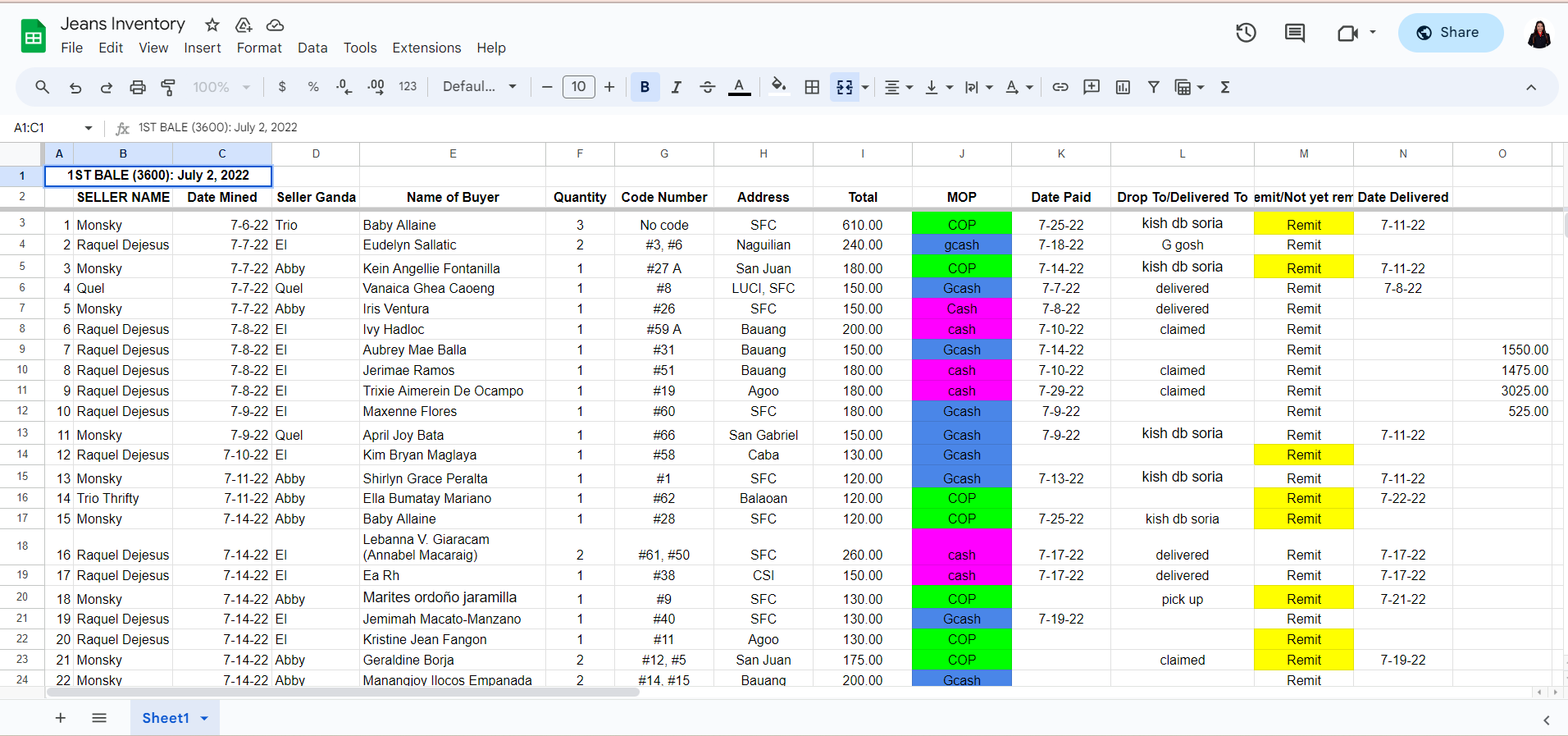The image size is (1568, 736).
Task: Open the Help menu
Action: [x=491, y=48]
